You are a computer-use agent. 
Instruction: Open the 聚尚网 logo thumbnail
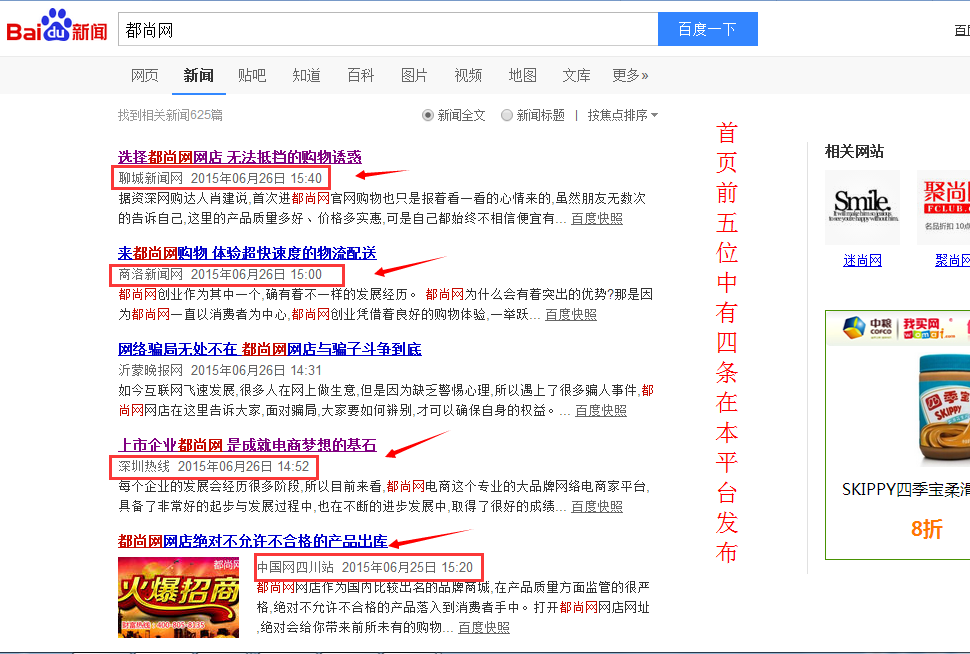[943, 207]
